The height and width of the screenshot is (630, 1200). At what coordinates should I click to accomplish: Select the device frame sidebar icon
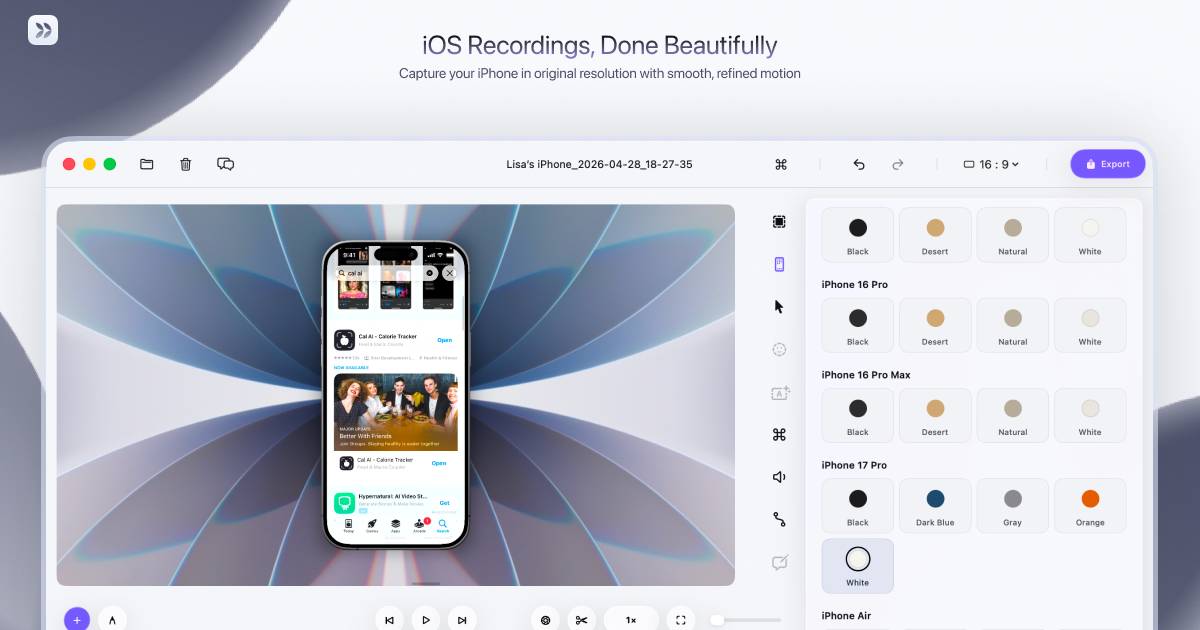point(779,264)
